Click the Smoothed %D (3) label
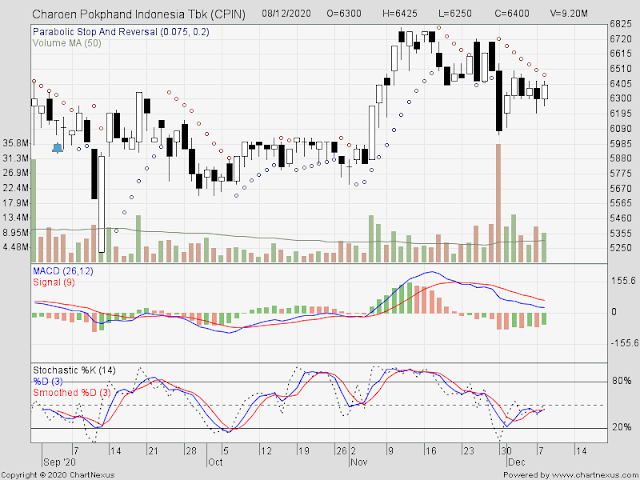The width and height of the screenshot is (640, 480). (72, 392)
